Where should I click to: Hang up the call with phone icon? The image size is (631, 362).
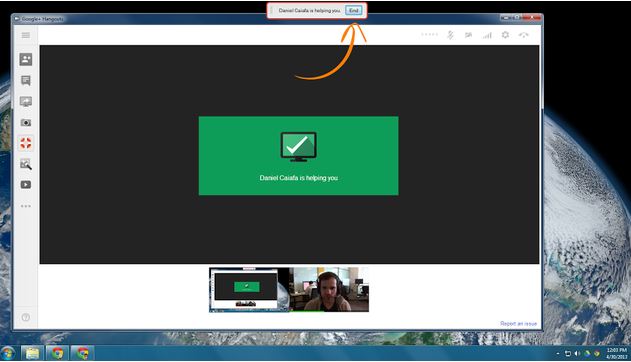(523, 35)
